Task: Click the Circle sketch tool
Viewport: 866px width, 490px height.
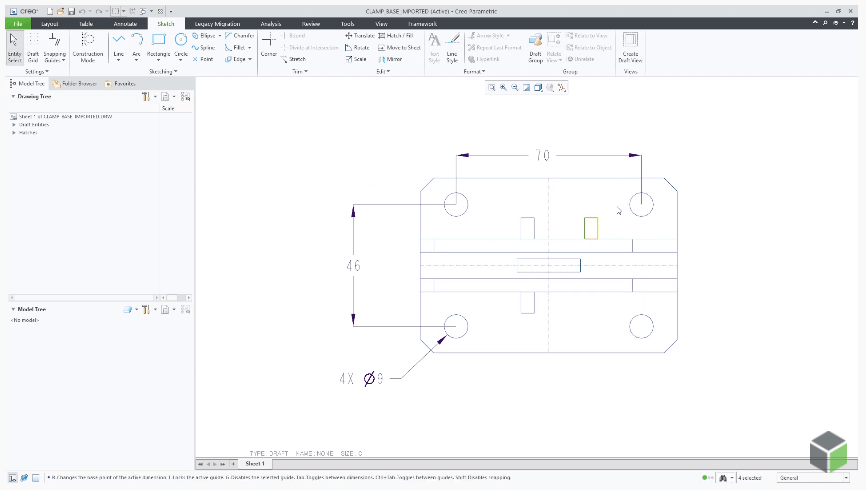Action: pos(181,44)
